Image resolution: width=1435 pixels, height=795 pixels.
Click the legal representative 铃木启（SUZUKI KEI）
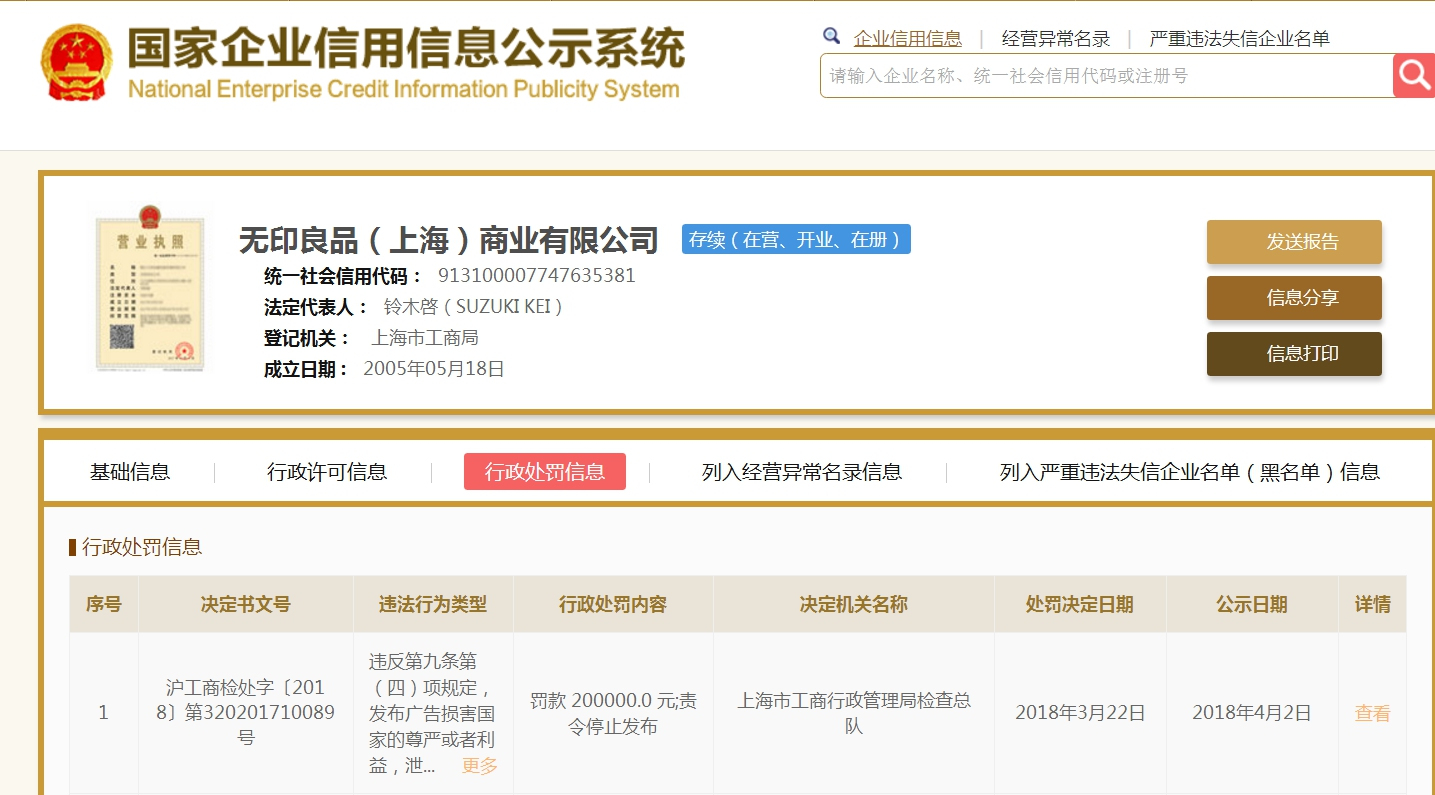pos(473,307)
